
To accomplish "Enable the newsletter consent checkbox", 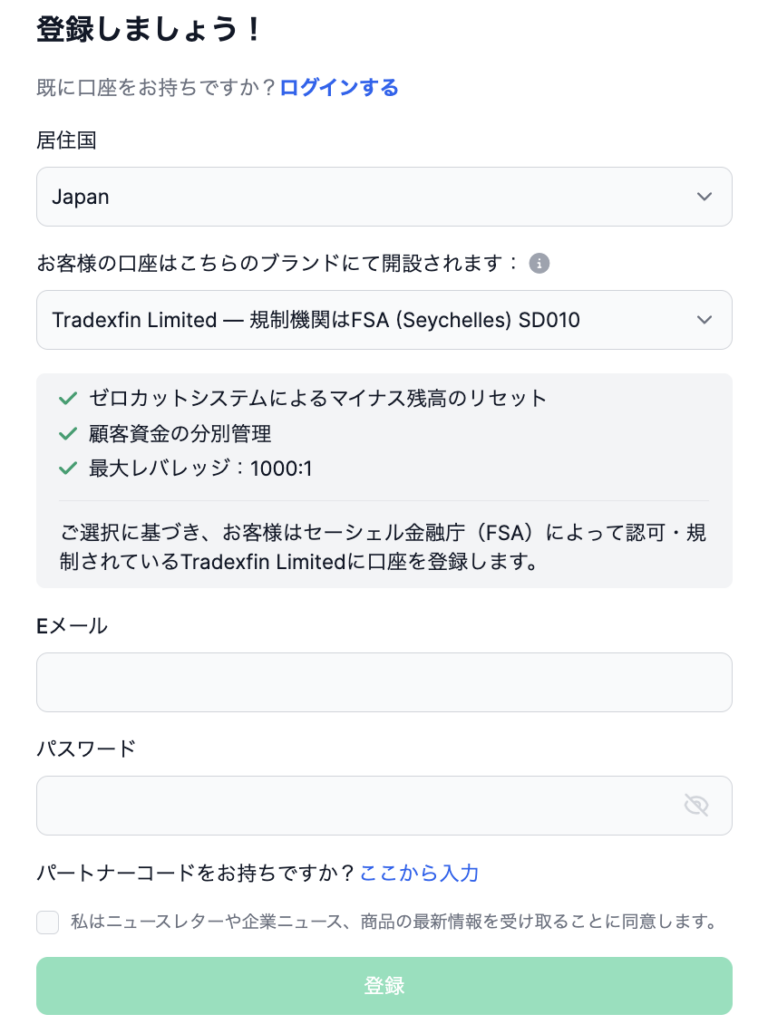I will [x=48, y=922].
